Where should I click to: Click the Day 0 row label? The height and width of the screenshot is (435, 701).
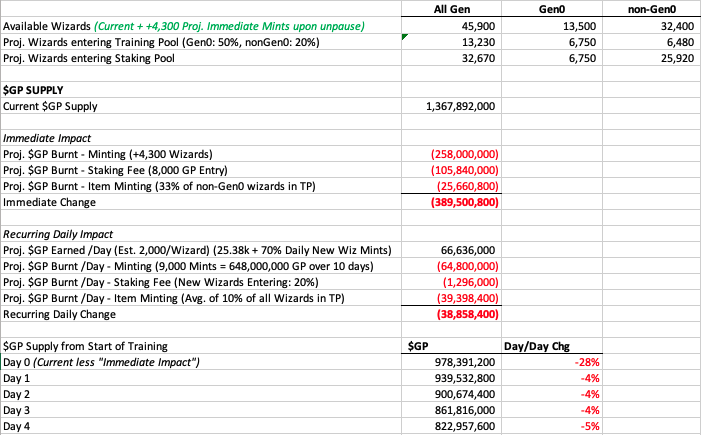point(101,363)
